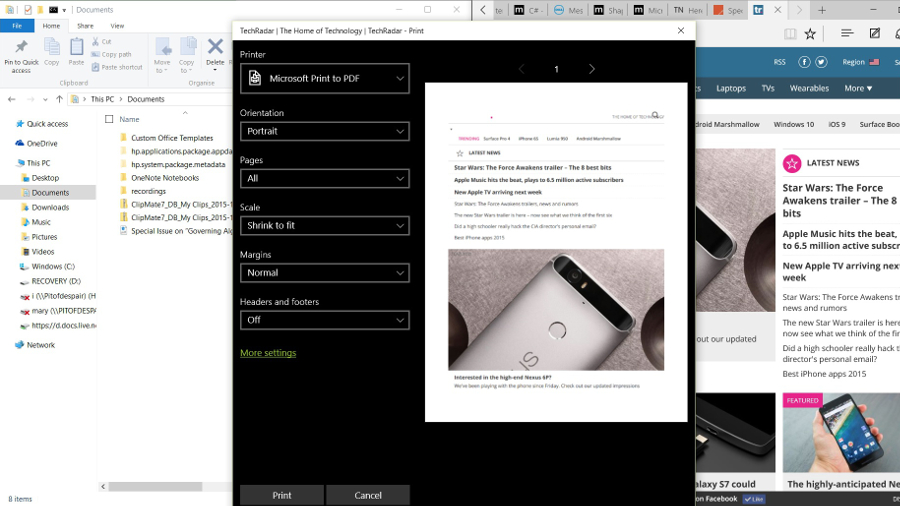Open Best iPhone apps 2015 article link

click(824, 374)
